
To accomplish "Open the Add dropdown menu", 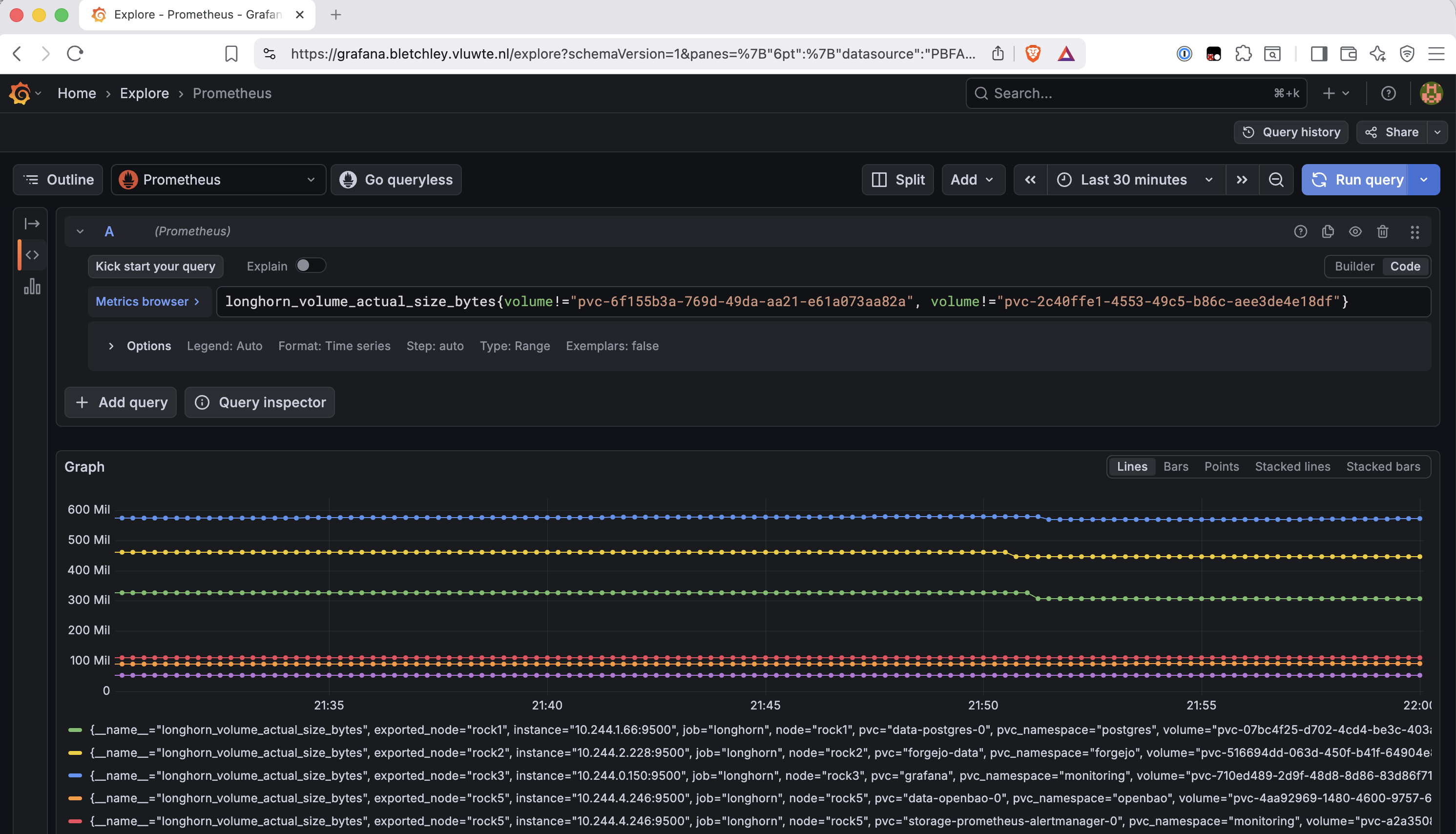I will pyautogui.click(x=973, y=180).
